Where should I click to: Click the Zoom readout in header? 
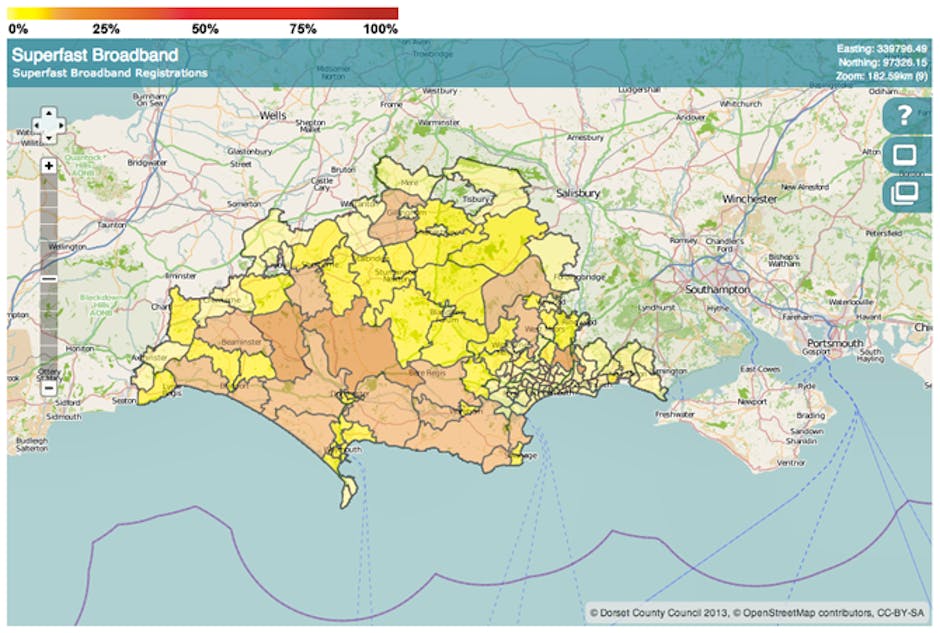pos(886,77)
